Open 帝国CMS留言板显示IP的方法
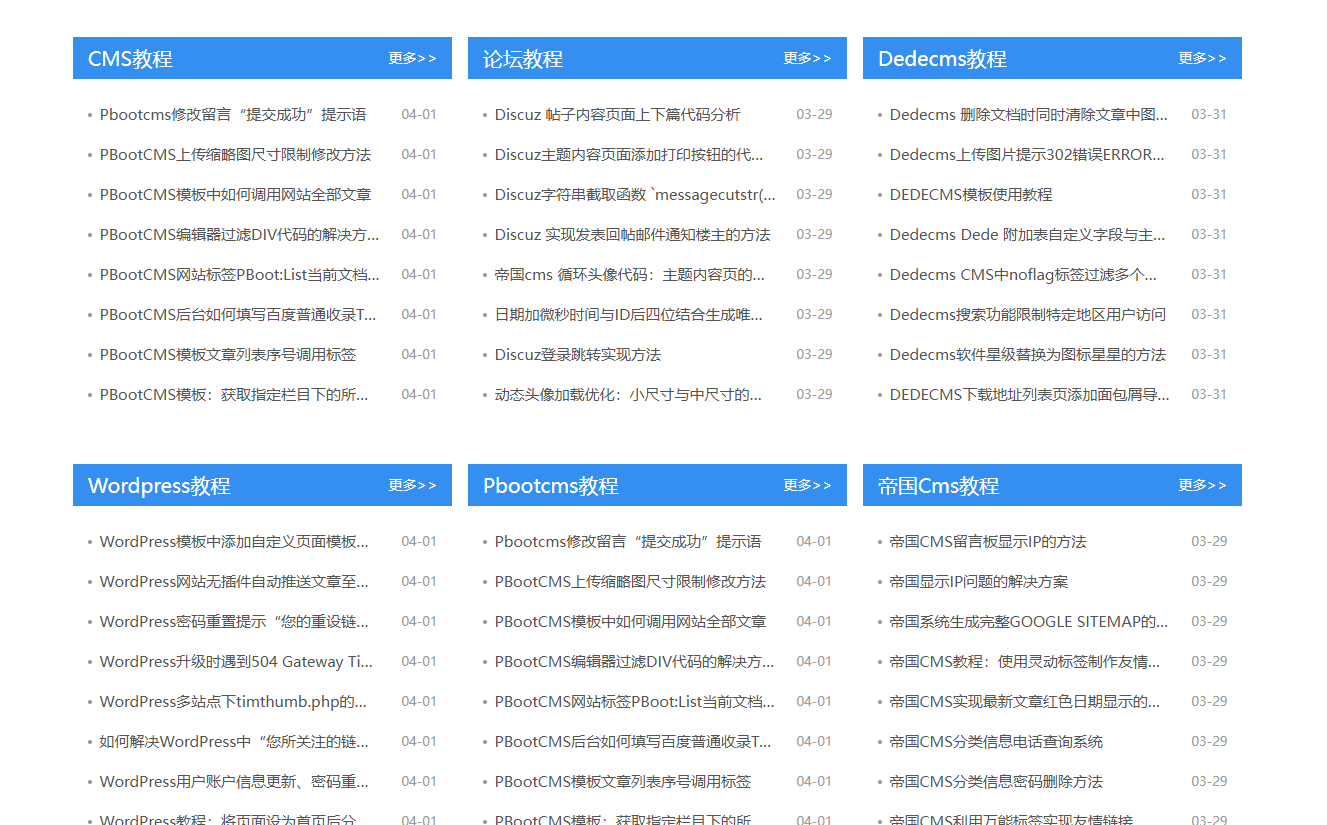The height and width of the screenshot is (825, 1327). click(988, 542)
